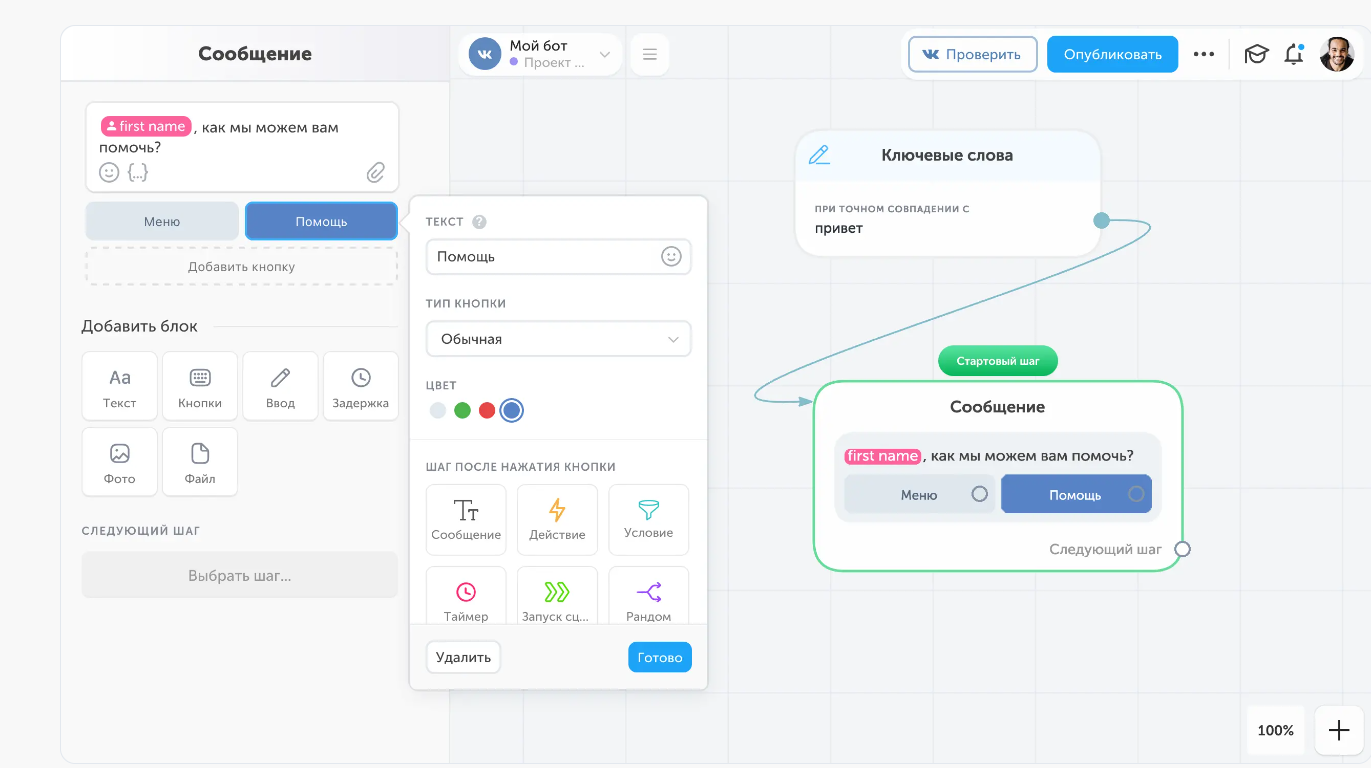The width and height of the screenshot is (1371, 768).
Task: Select Condition (Условие) funnel step
Action: pos(648,519)
